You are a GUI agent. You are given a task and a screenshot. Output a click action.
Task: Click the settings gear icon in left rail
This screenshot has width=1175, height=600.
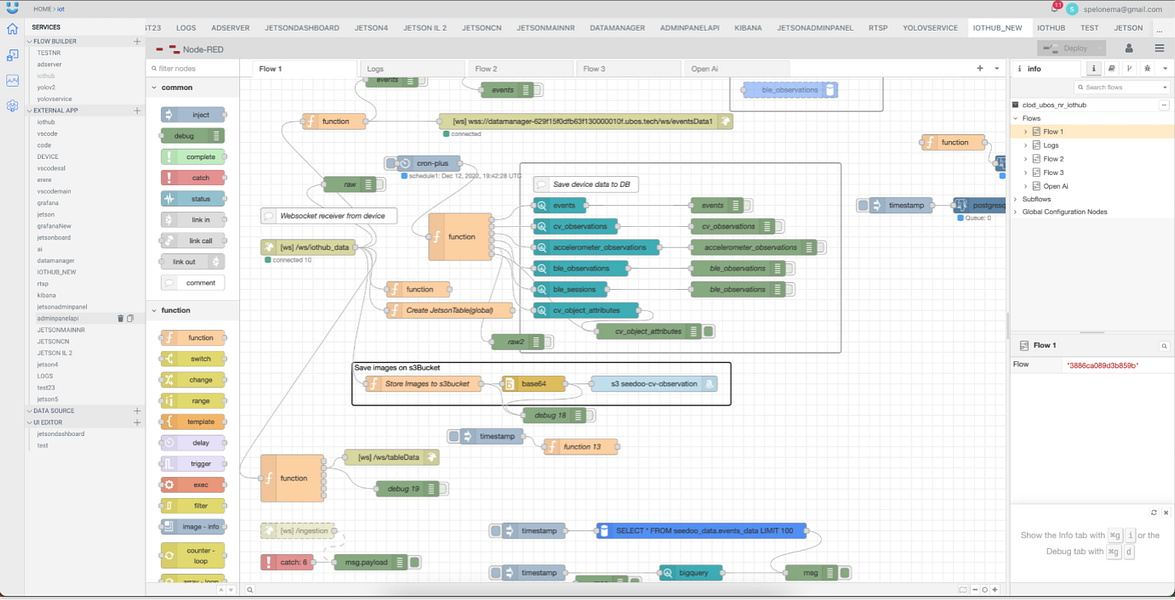click(x=12, y=106)
